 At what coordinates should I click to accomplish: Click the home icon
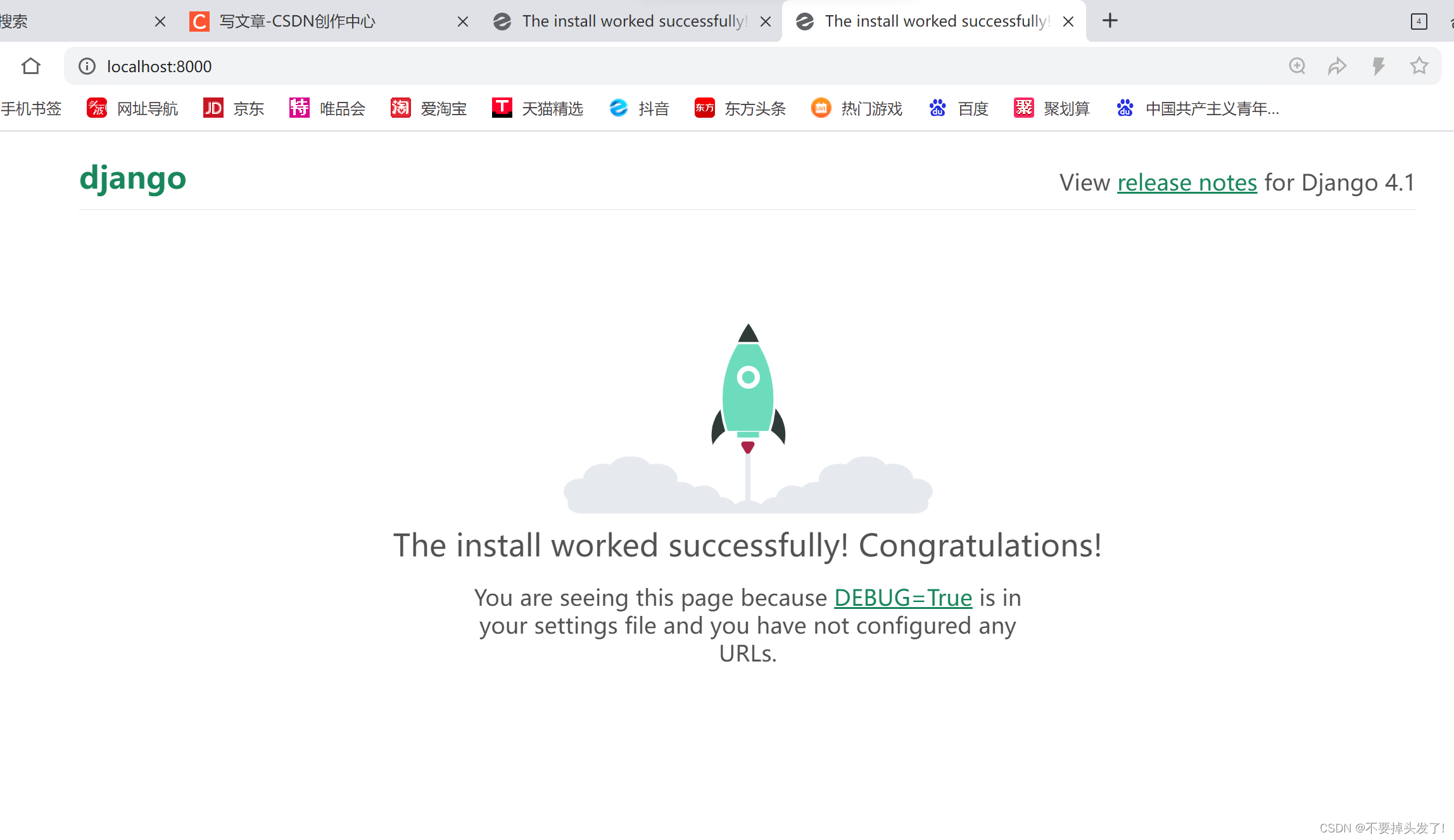tap(30, 66)
